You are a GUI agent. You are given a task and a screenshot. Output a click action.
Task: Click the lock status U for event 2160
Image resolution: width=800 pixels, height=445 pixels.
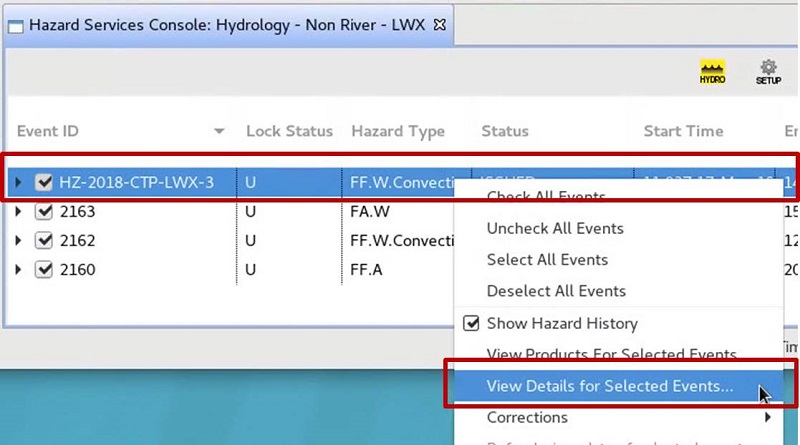tap(250, 269)
